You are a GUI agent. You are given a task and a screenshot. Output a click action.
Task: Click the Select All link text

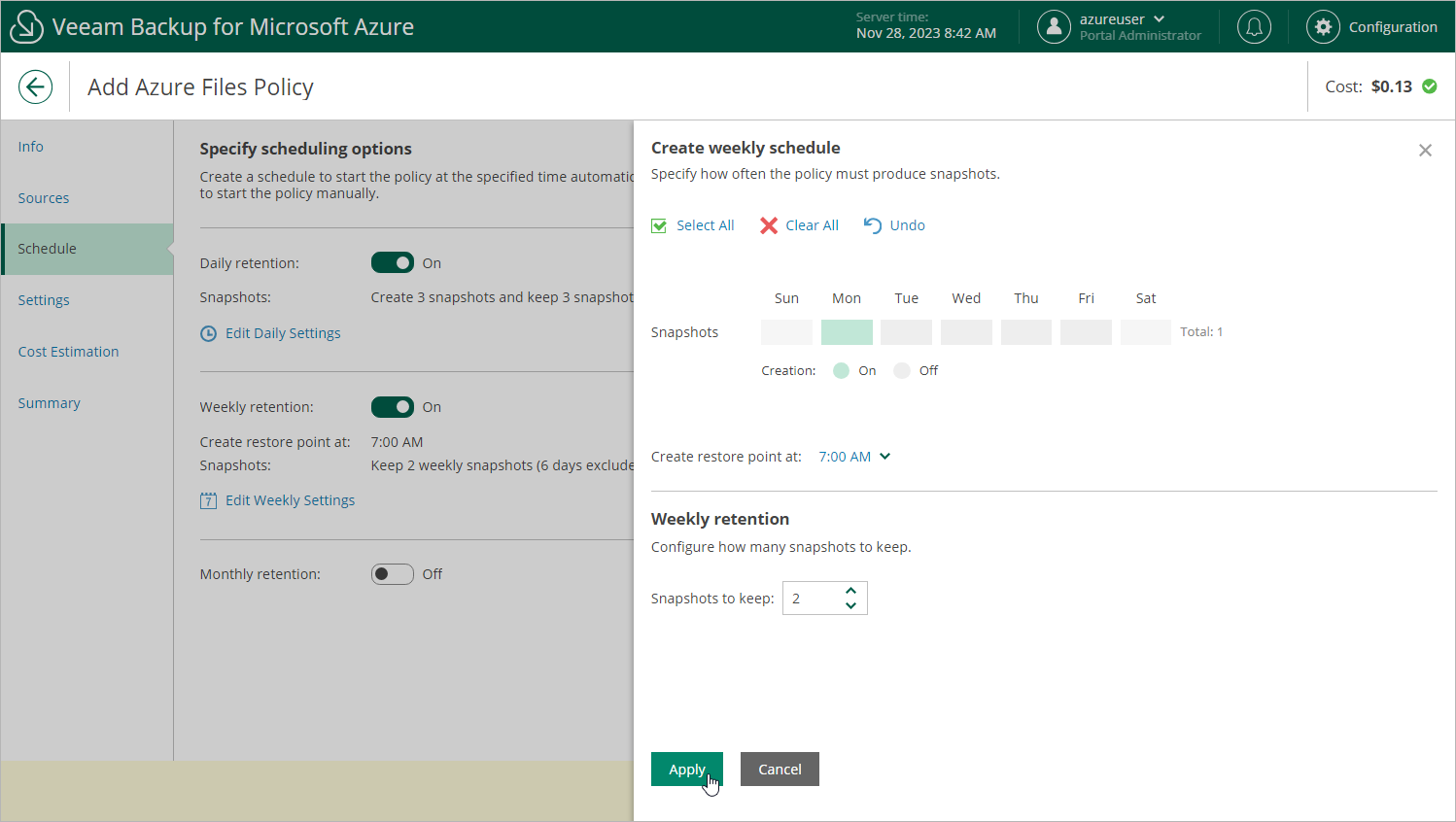(x=705, y=225)
